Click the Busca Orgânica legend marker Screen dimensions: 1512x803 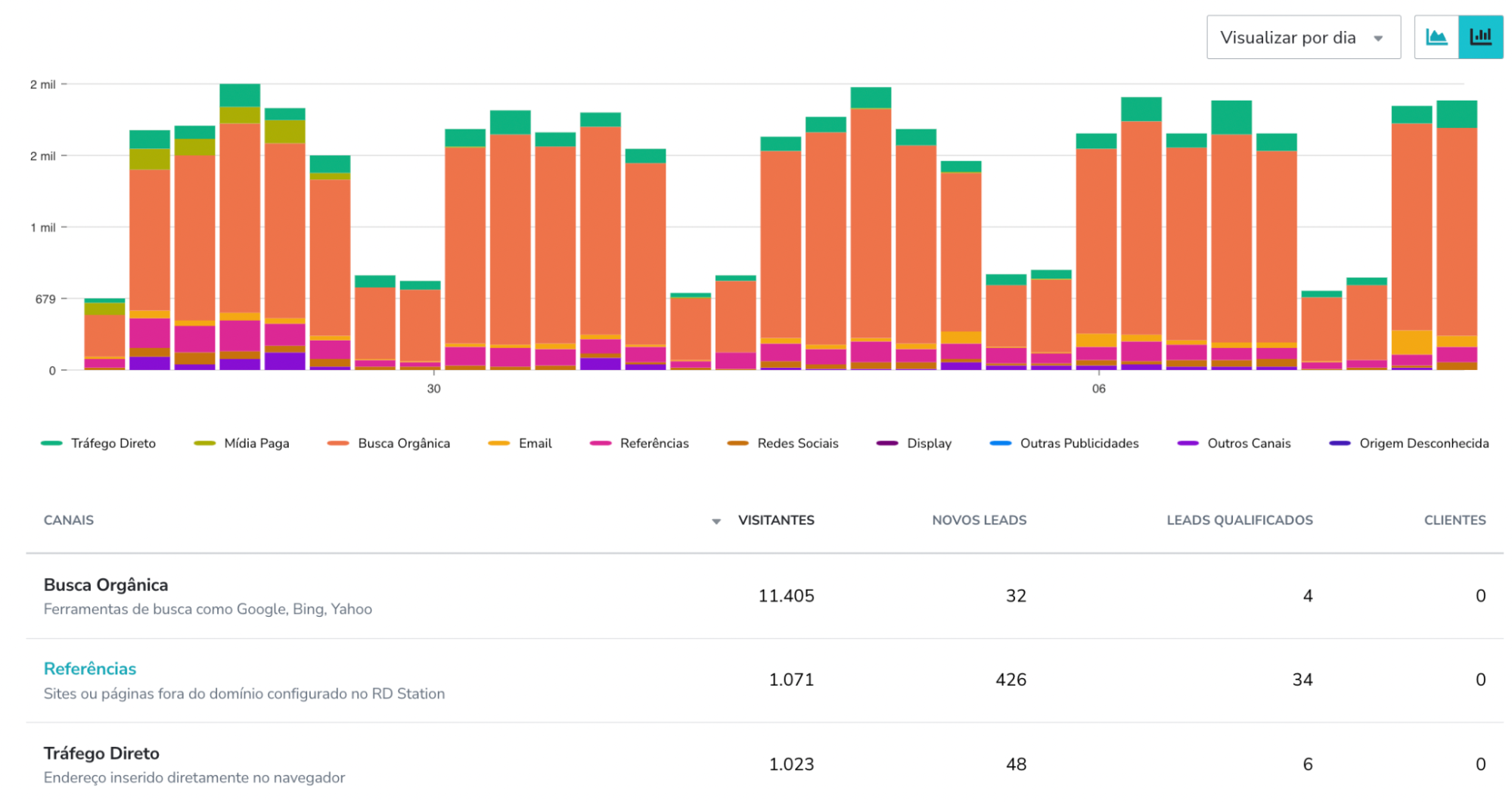337,443
